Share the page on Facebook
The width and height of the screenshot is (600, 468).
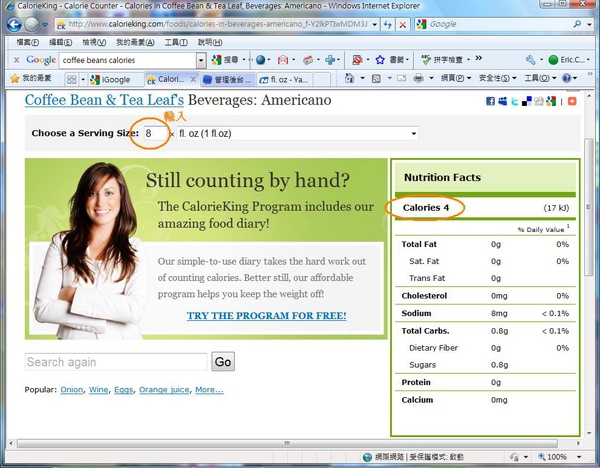point(490,101)
